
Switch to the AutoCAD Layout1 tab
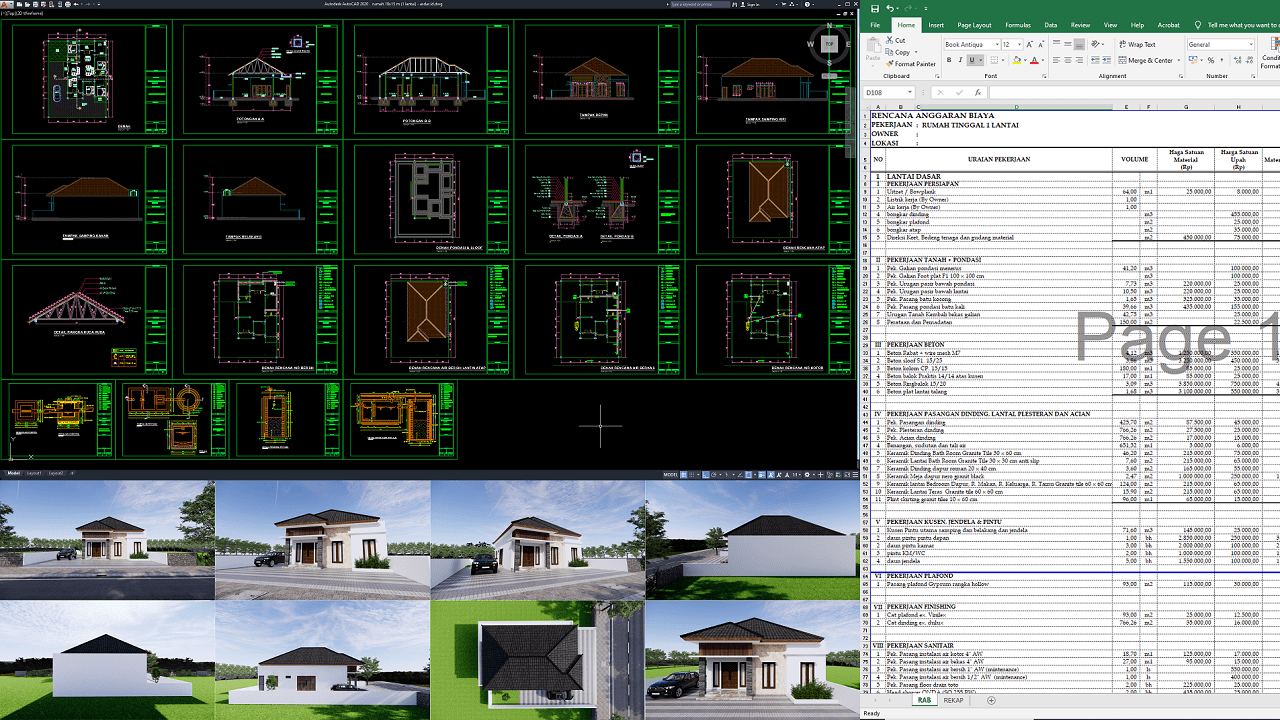[x=34, y=473]
